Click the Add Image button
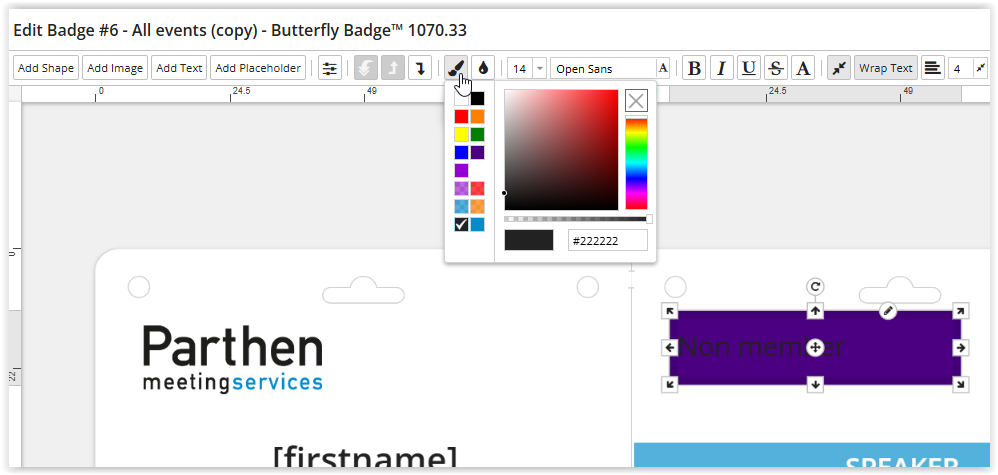The width and height of the screenshot is (998, 475). click(115, 68)
